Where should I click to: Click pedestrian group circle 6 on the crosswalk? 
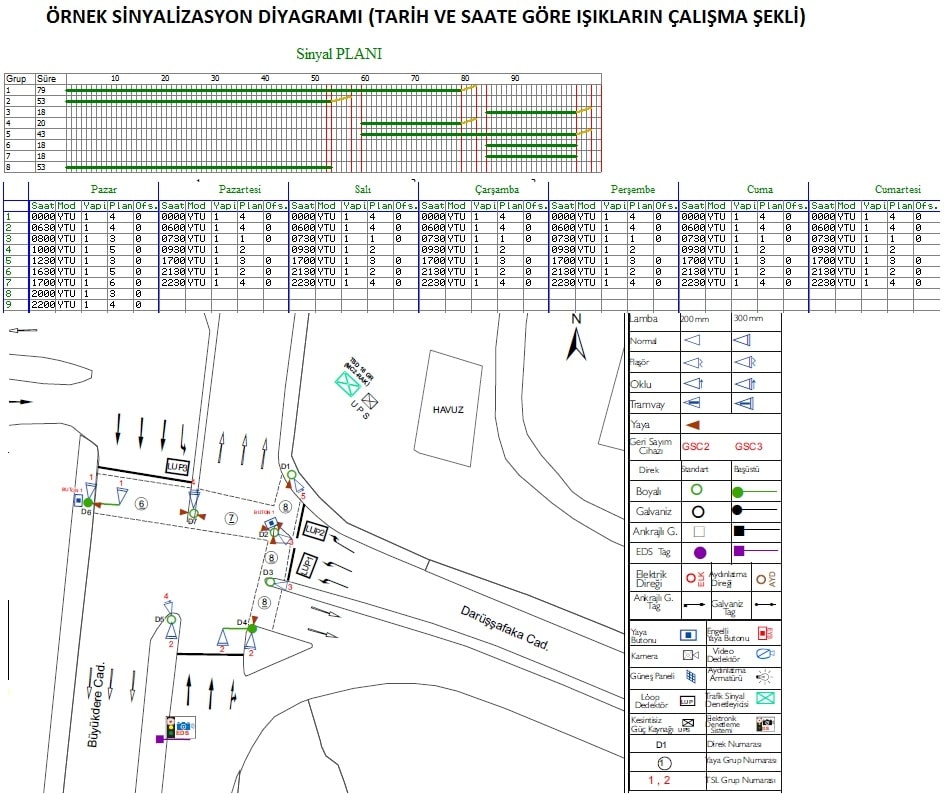tap(141, 504)
